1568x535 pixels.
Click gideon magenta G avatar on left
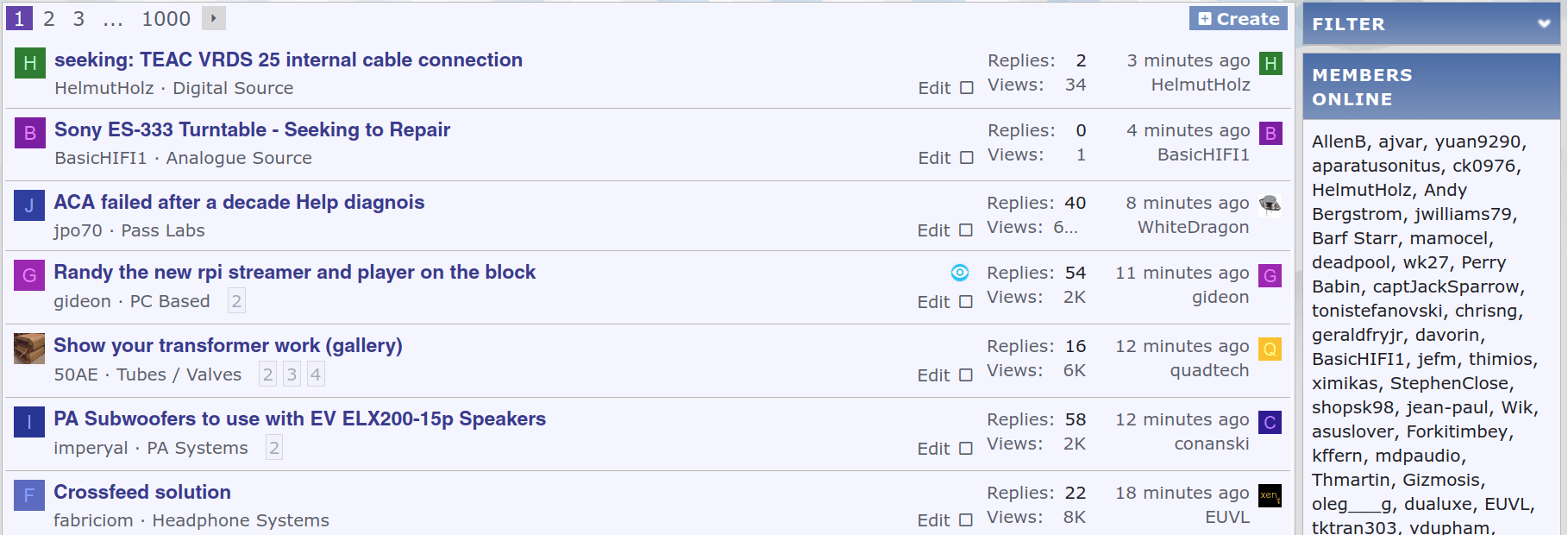(29, 275)
